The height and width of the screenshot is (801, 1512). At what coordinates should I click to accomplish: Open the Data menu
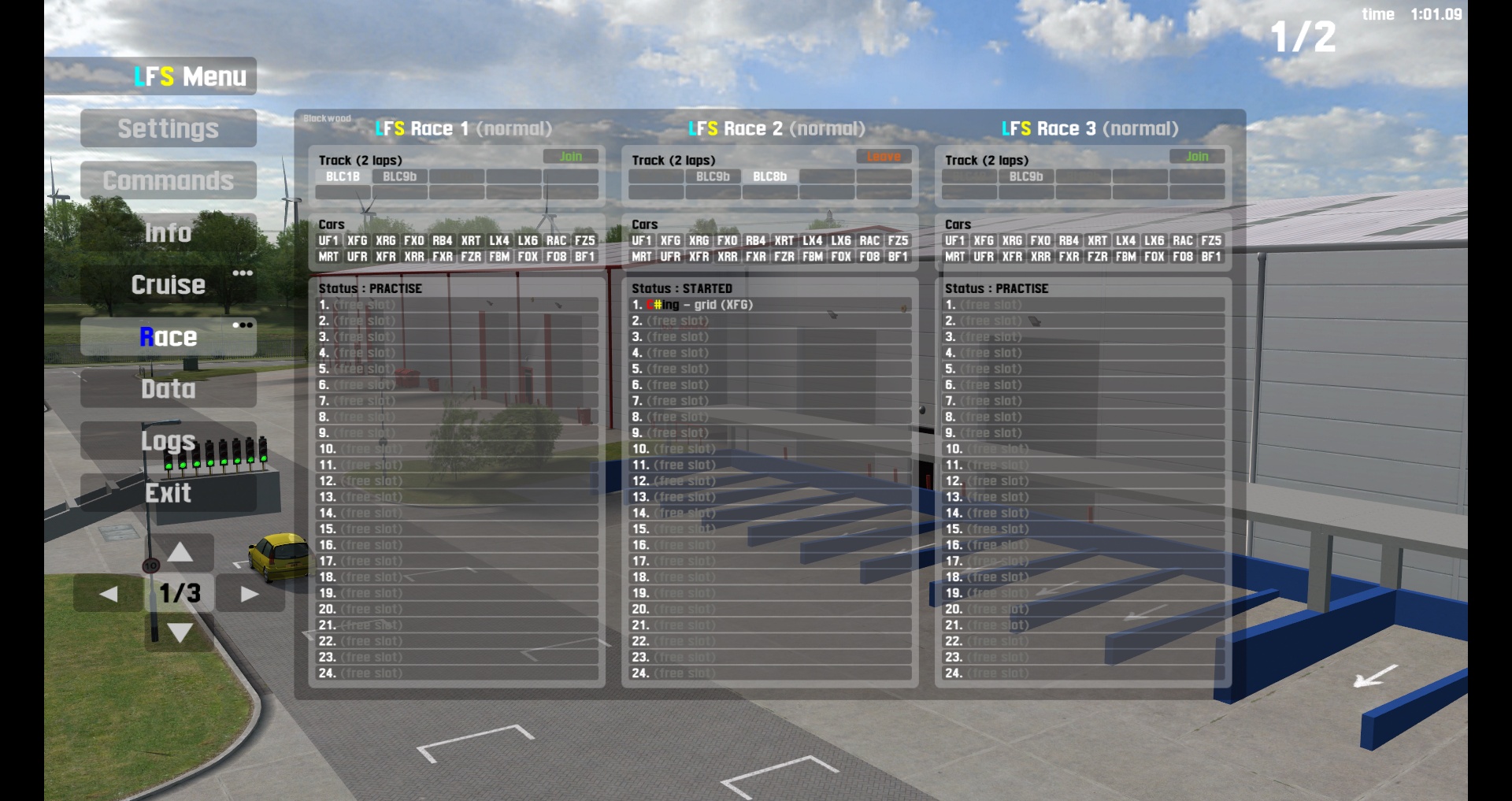tap(169, 388)
